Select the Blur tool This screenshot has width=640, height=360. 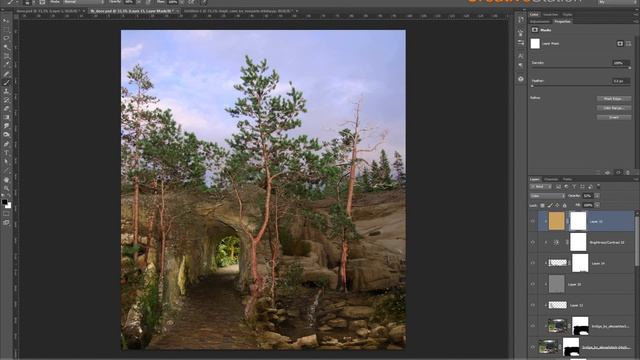(6, 126)
